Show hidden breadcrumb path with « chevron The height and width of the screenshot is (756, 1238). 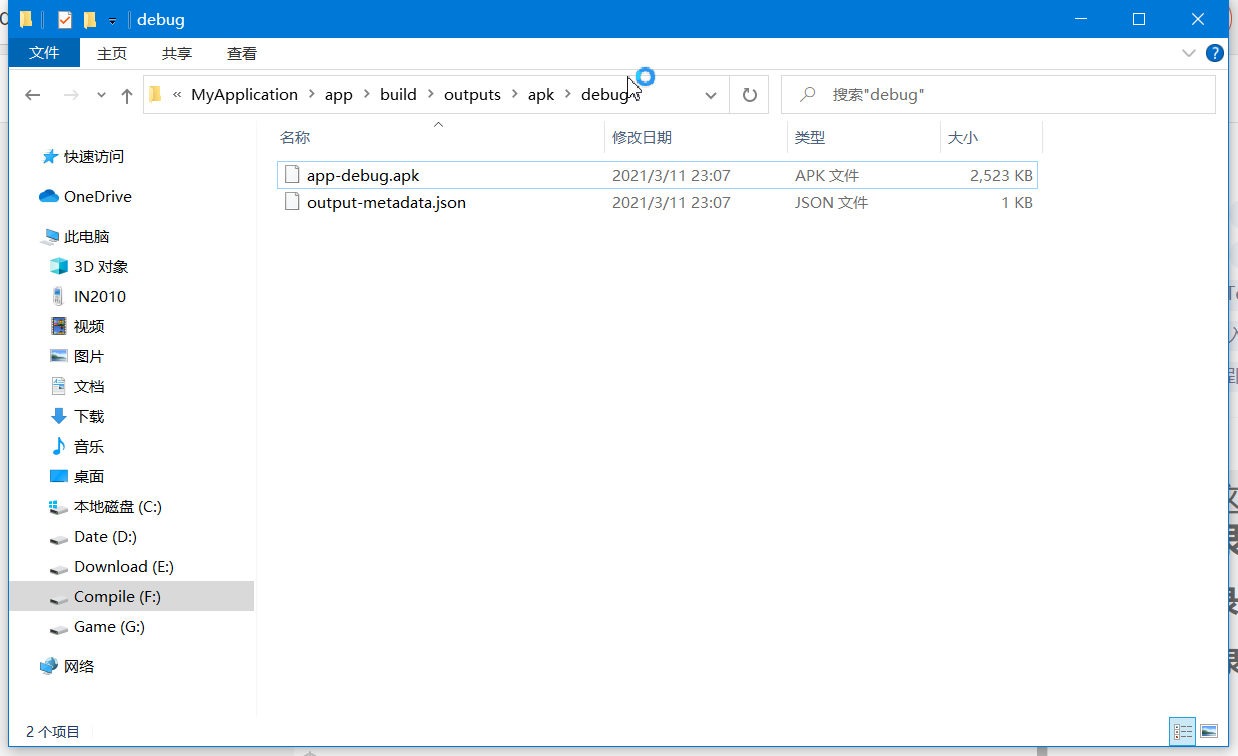point(177,95)
